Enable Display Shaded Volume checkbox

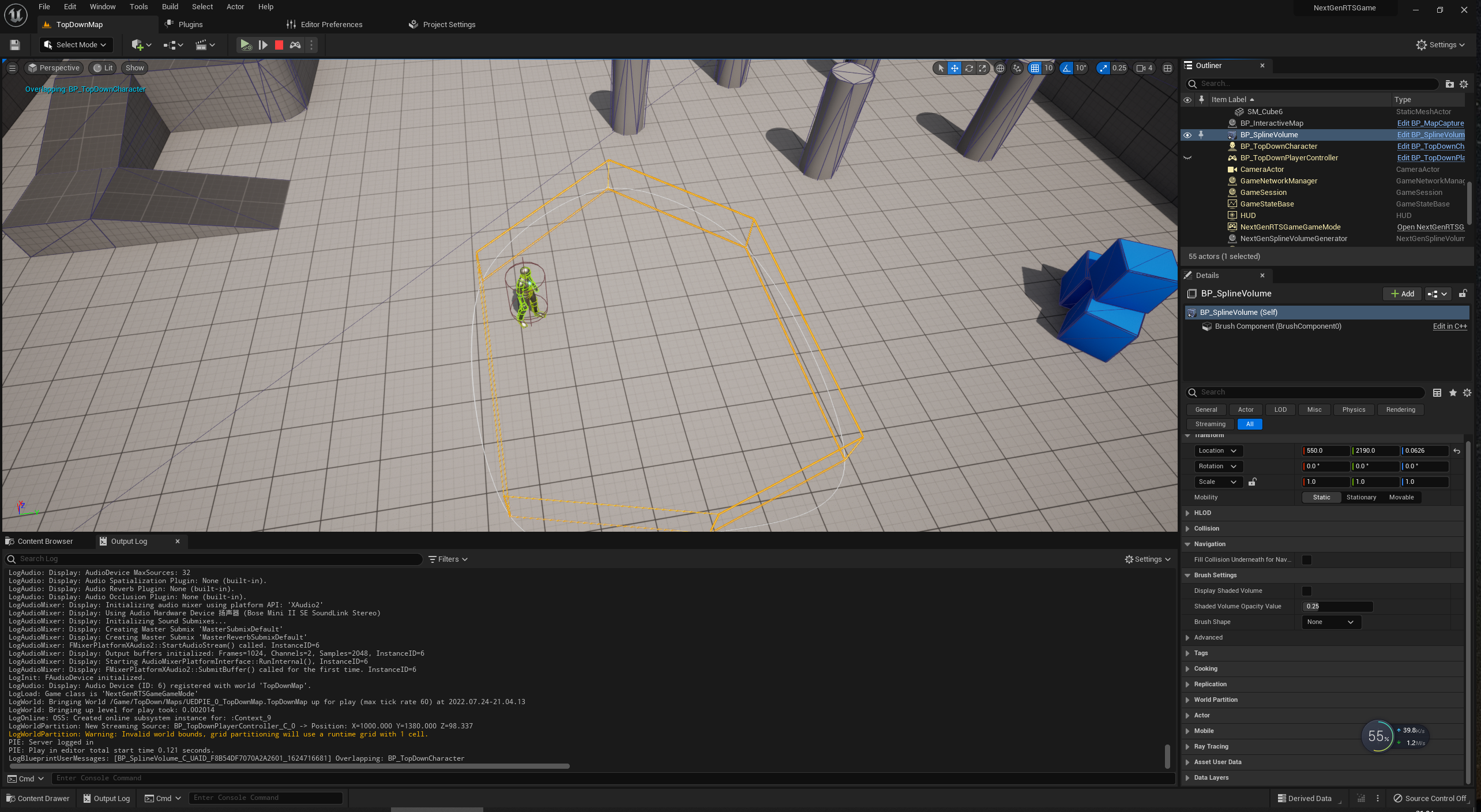click(1307, 591)
